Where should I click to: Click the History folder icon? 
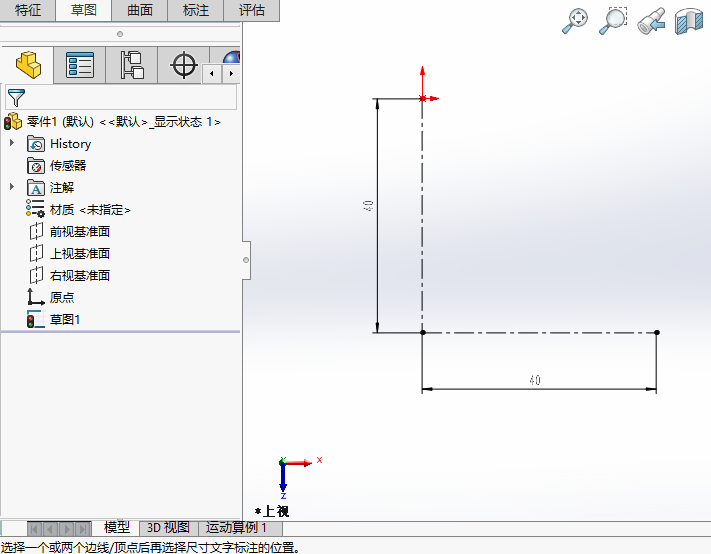[36, 144]
